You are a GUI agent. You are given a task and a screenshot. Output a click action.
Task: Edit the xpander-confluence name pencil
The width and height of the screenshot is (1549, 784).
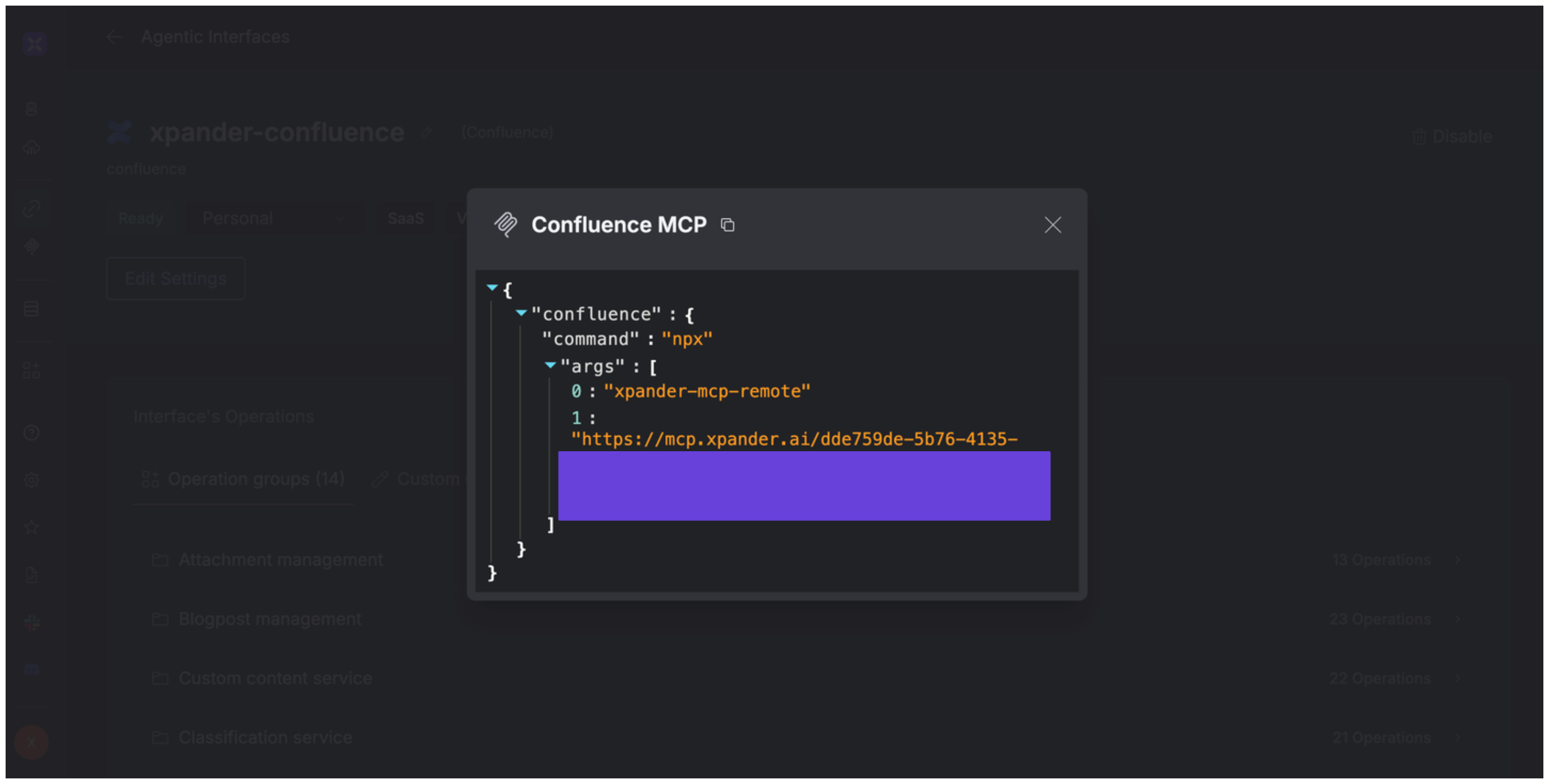pos(426,133)
